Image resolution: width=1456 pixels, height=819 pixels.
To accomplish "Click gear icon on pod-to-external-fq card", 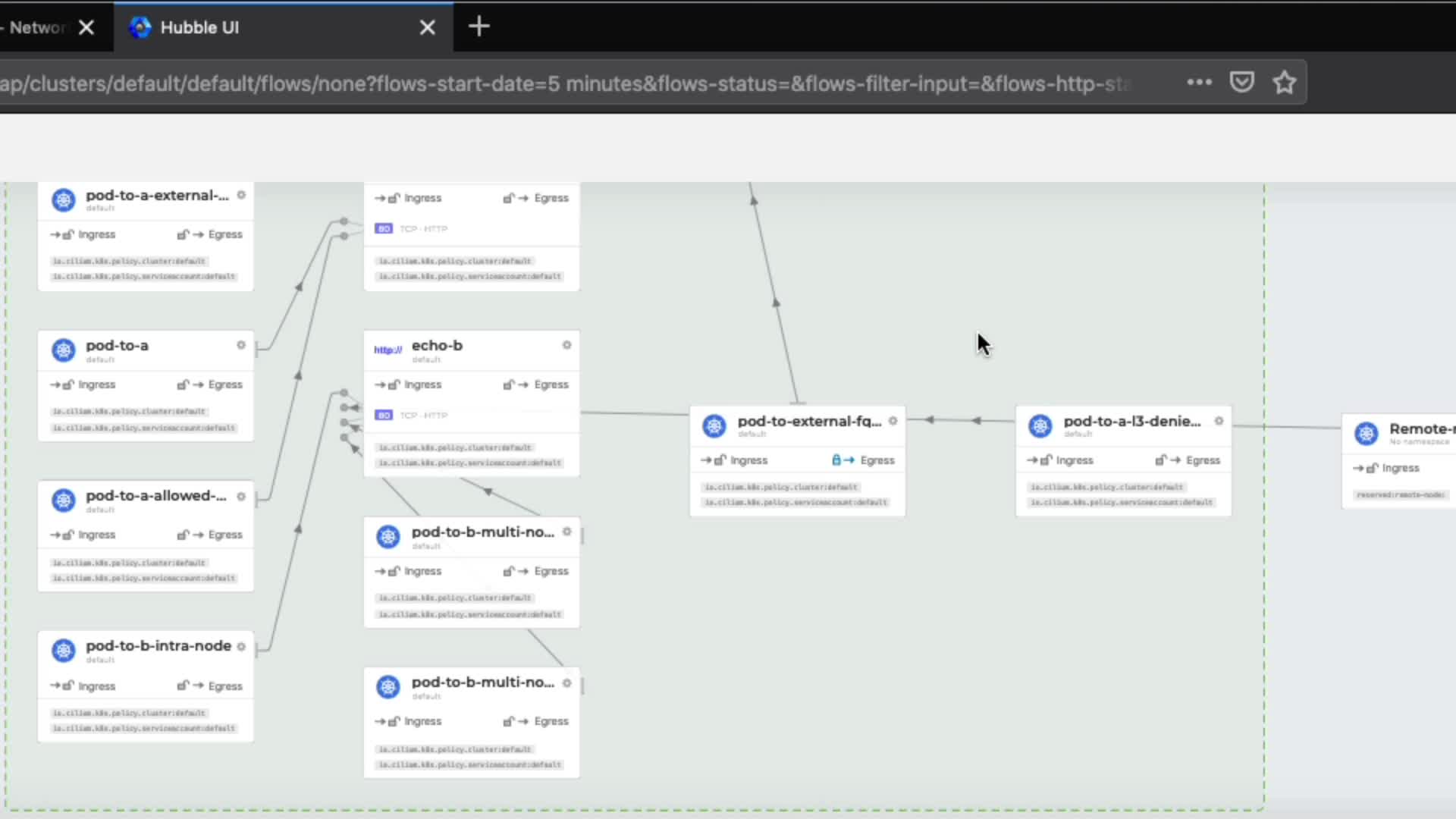I will [893, 421].
